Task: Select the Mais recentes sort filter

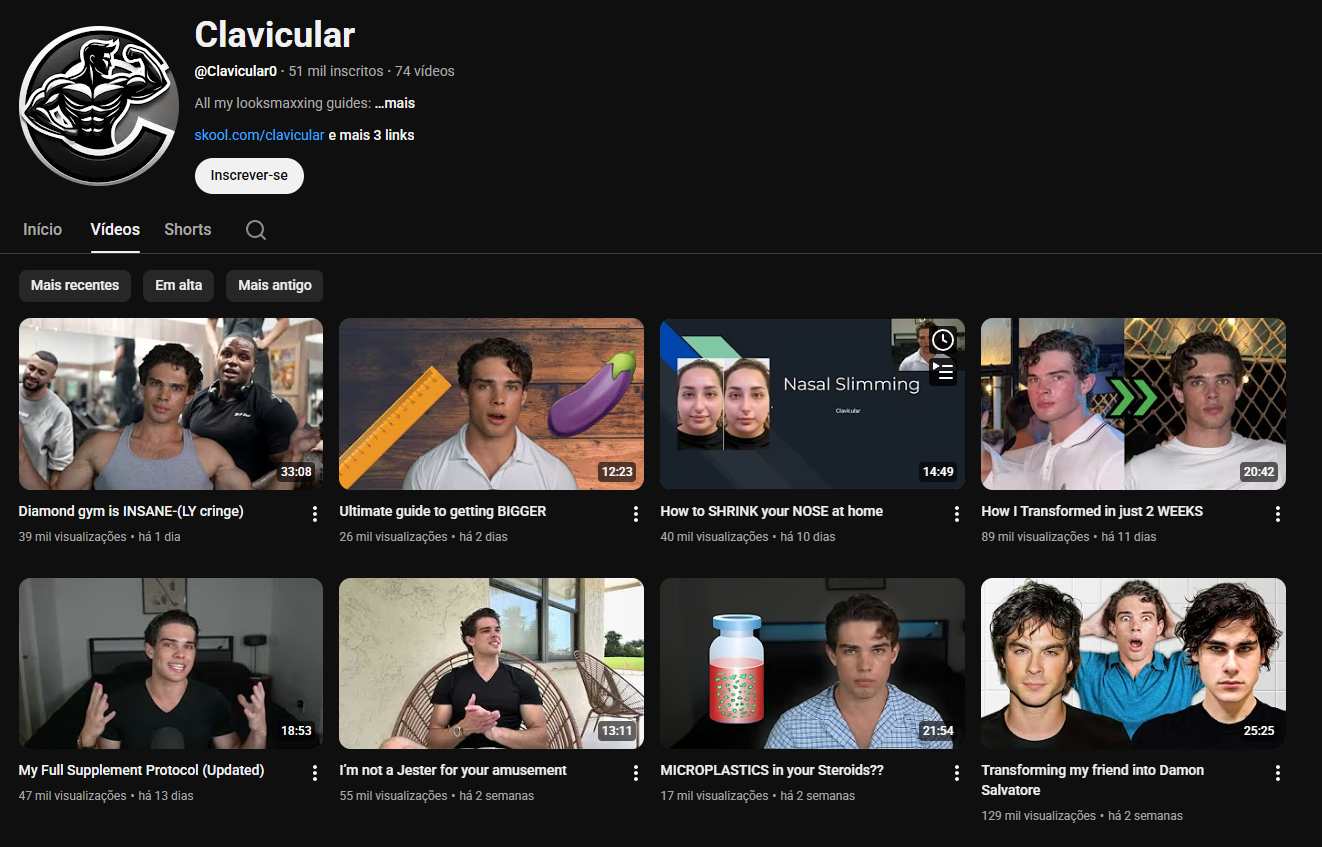Action: click(75, 285)
